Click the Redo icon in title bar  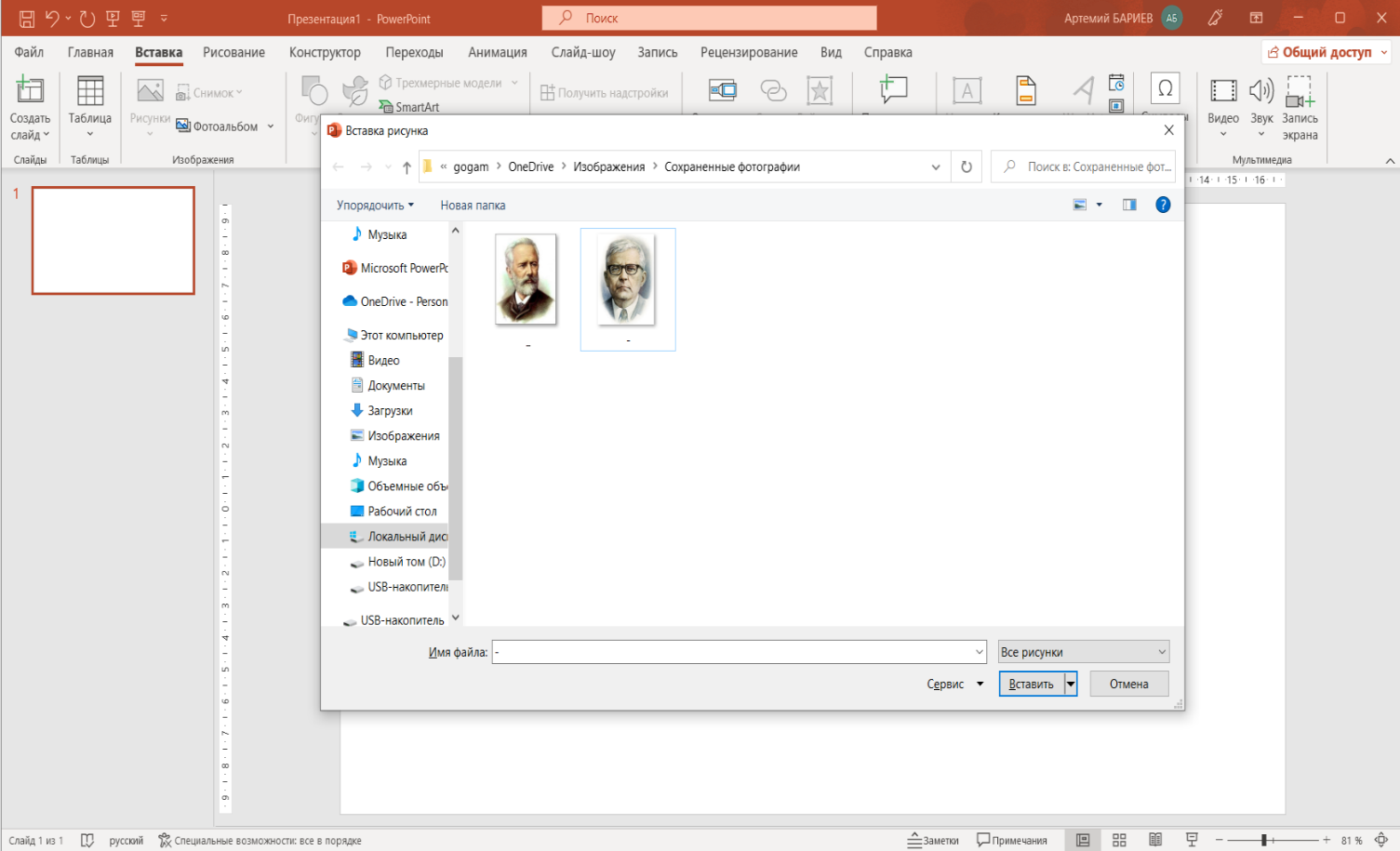87,19
